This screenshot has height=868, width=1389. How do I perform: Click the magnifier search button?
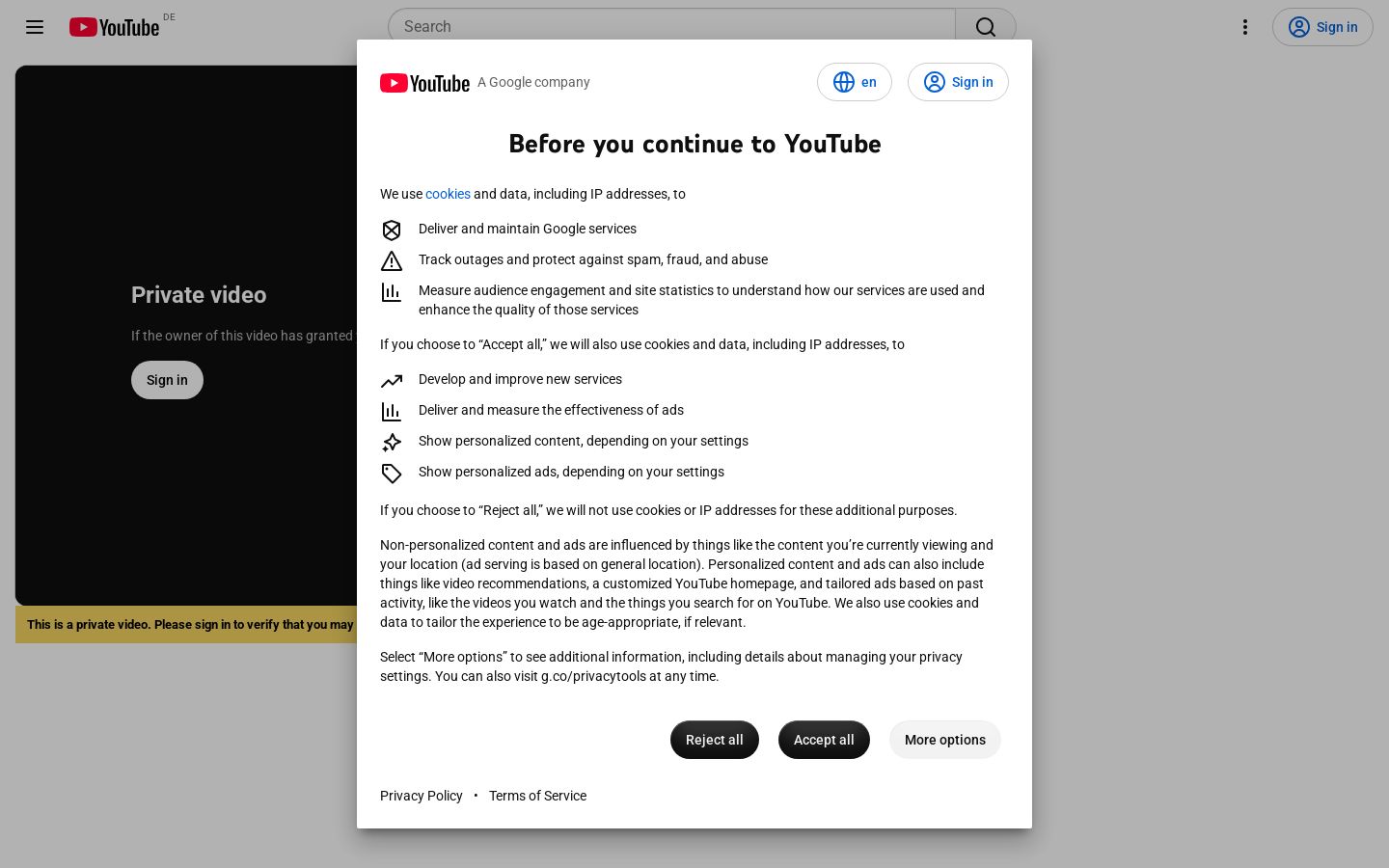click(985, 27)
